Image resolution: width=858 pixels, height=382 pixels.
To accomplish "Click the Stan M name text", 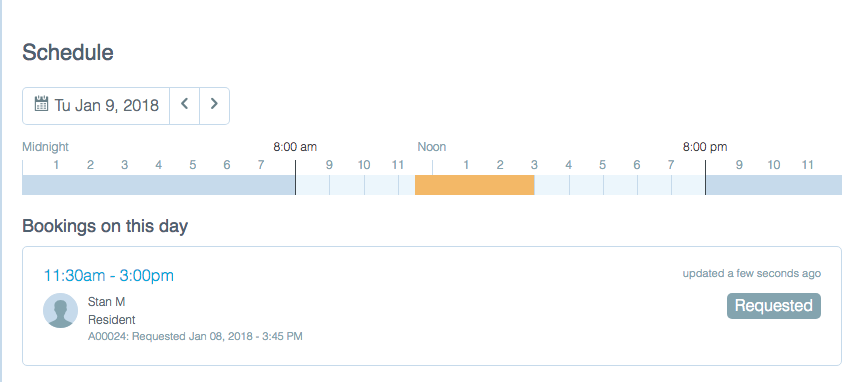I will point(107,302).
